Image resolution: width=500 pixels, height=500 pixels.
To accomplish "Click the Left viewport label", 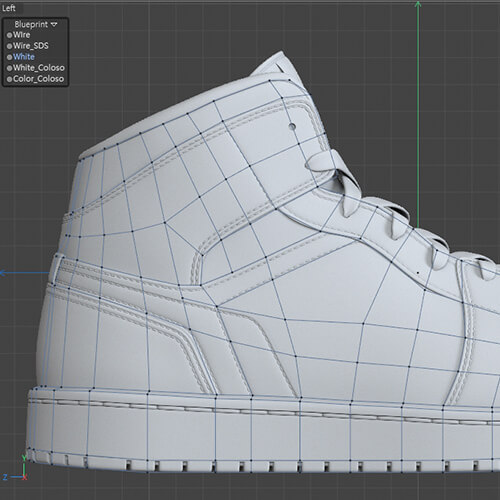I will click(x=9, y=8).
